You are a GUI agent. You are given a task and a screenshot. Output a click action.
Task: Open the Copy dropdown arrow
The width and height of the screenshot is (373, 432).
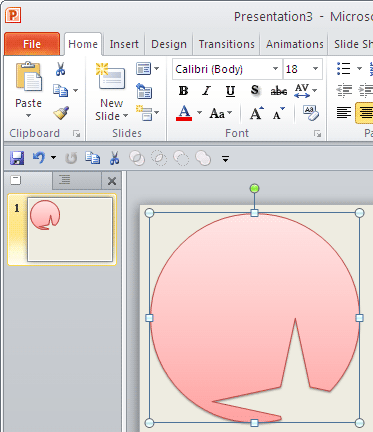pyautogui.click(x=76, y=90)
